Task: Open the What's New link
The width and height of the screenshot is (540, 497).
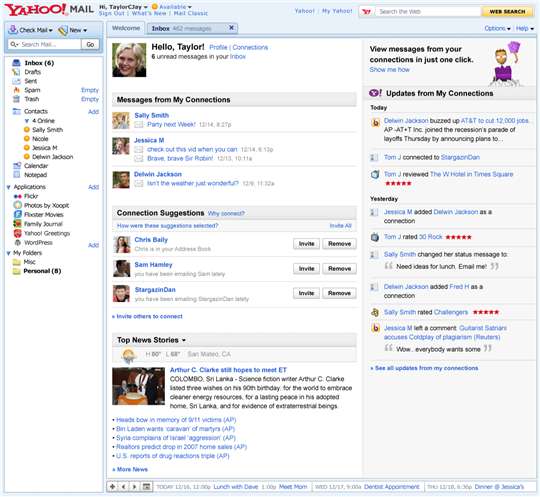Action: (149, 13)
